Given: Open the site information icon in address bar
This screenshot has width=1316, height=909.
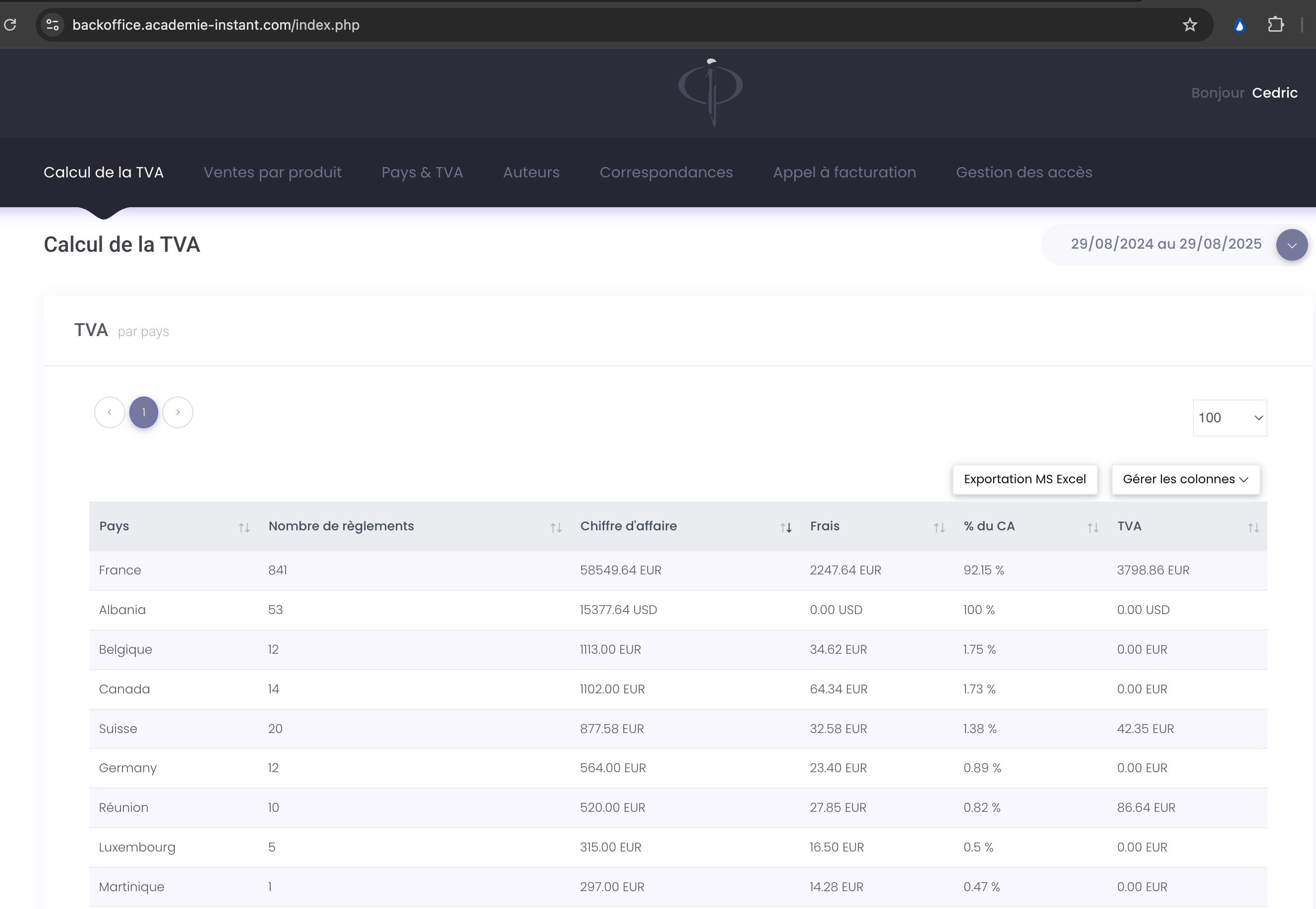Looking at the screenshot, I should [53, 24].
